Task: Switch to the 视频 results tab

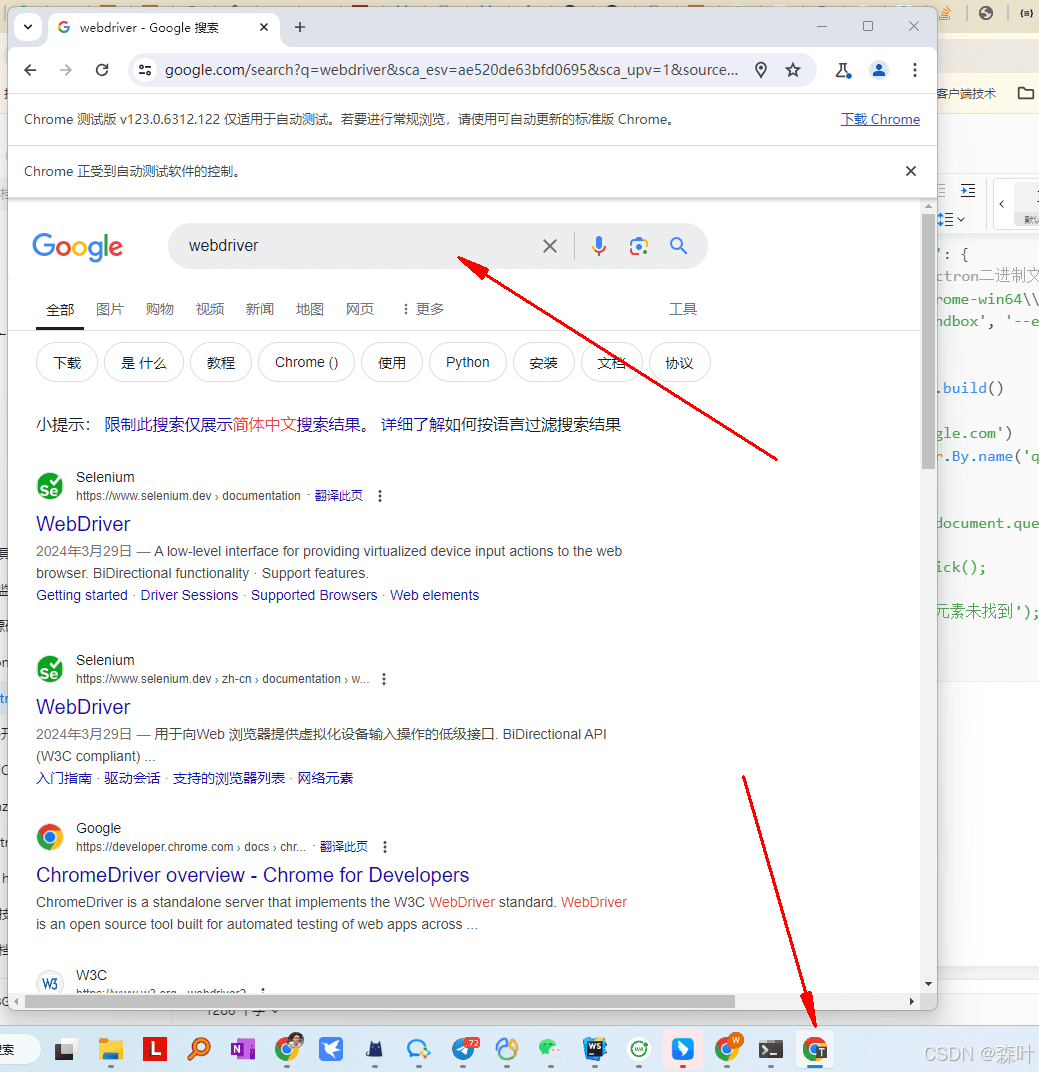Action: click(x=210, y=310)
